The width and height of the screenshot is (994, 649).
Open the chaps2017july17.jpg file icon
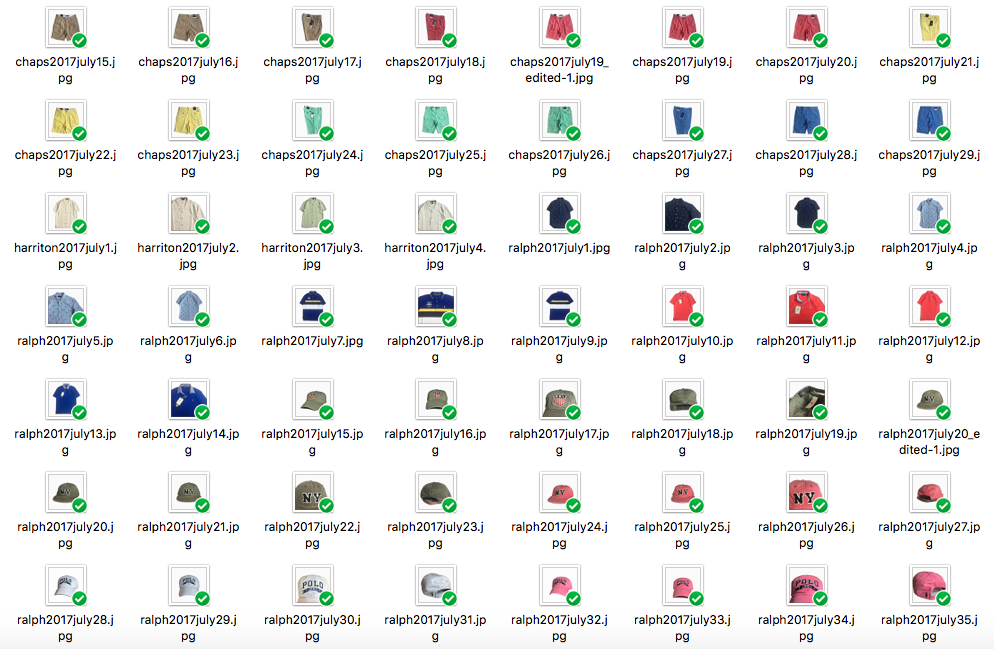pyautogui.click(x=313, y=27)
